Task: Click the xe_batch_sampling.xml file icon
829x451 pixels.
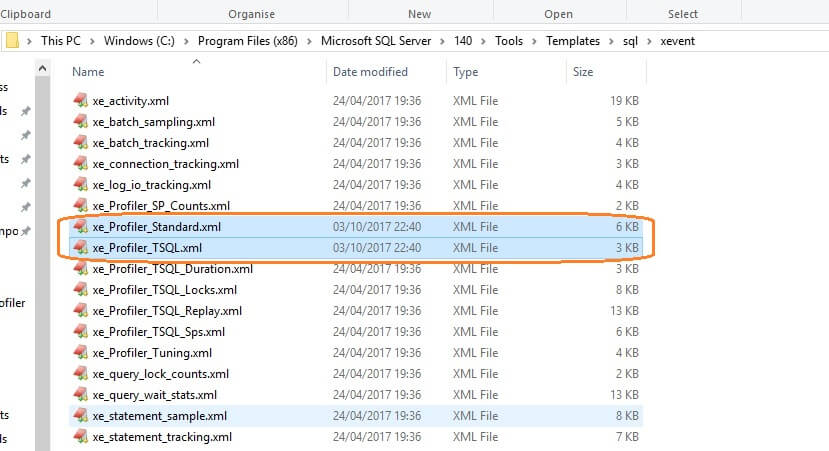Action: (81, 122)
